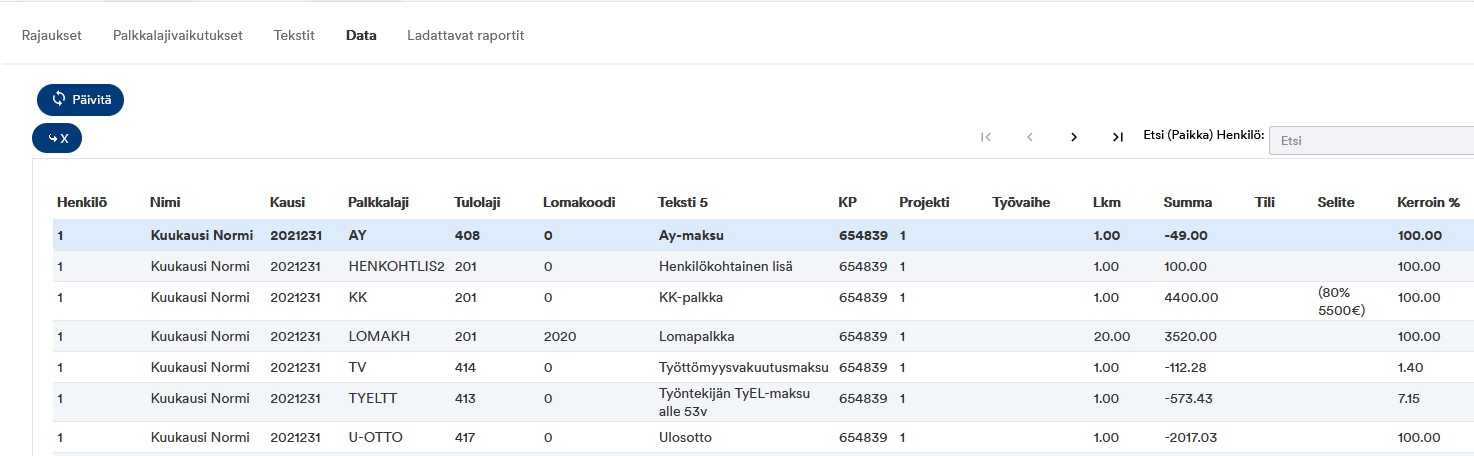Sort by the Lkm column header
Screen dimensions: 1474x456
tap(1107, 202)
